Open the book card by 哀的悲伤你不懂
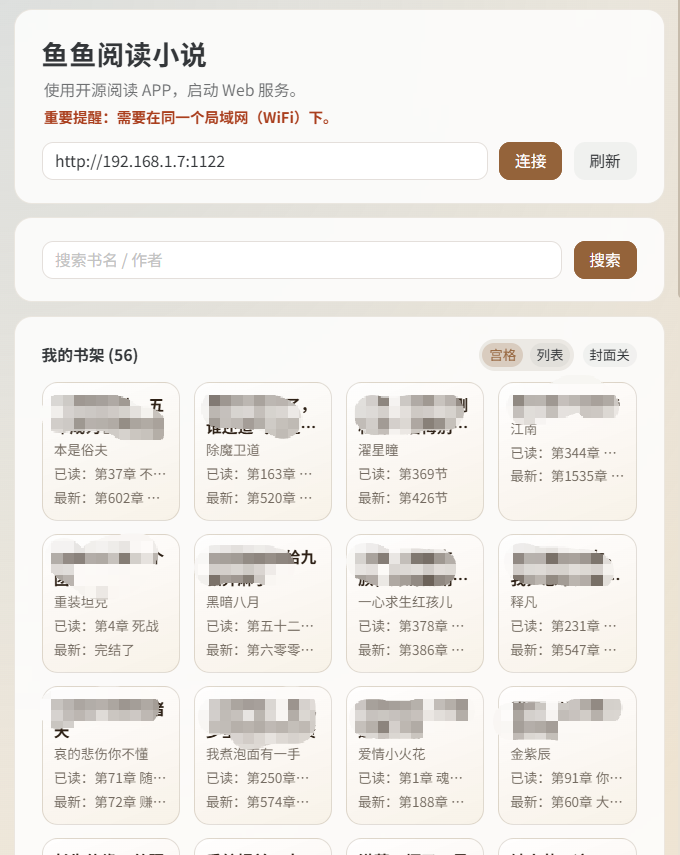 click(x=111, y=755)
